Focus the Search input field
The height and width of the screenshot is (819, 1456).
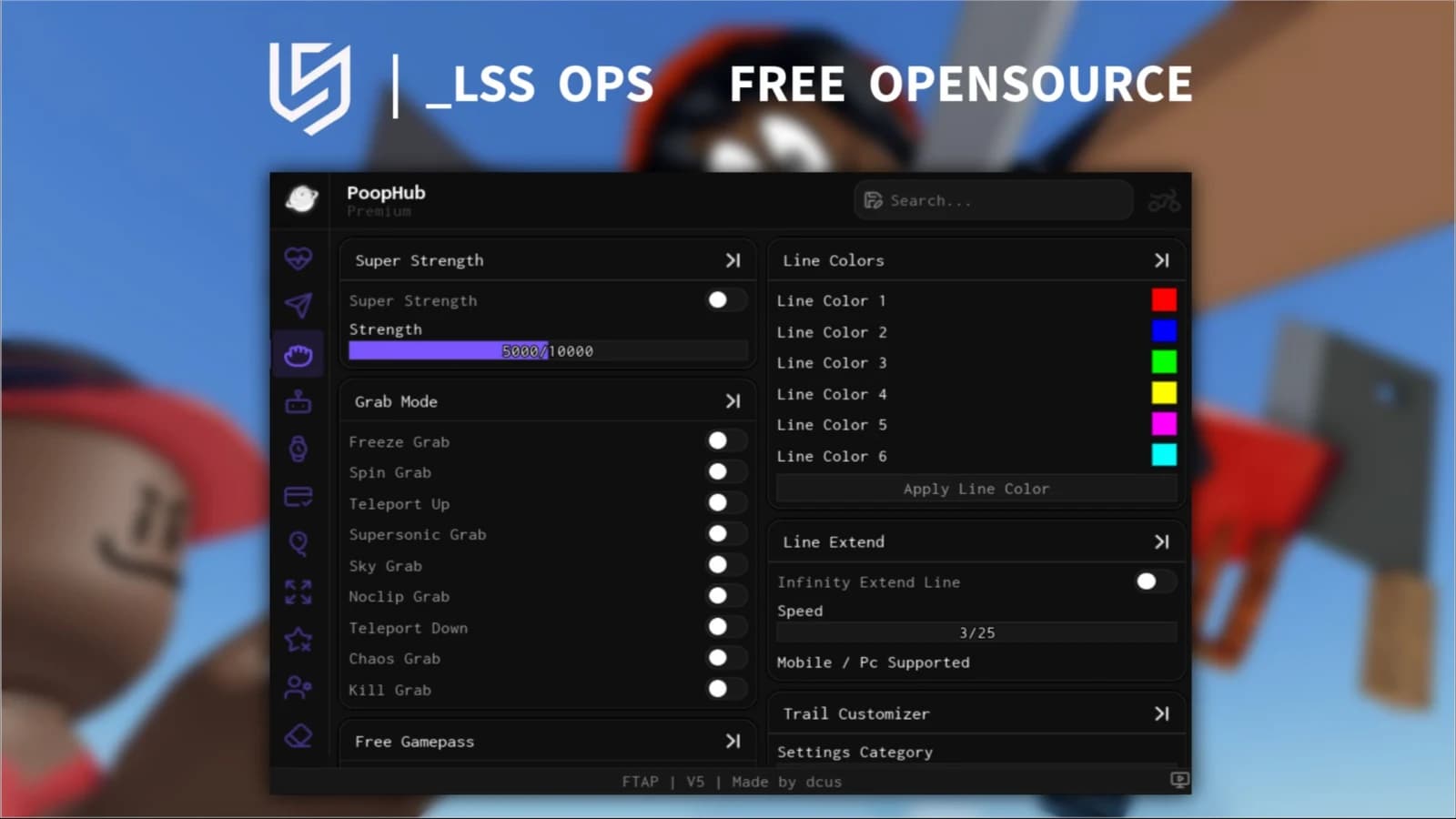(993, 200)
